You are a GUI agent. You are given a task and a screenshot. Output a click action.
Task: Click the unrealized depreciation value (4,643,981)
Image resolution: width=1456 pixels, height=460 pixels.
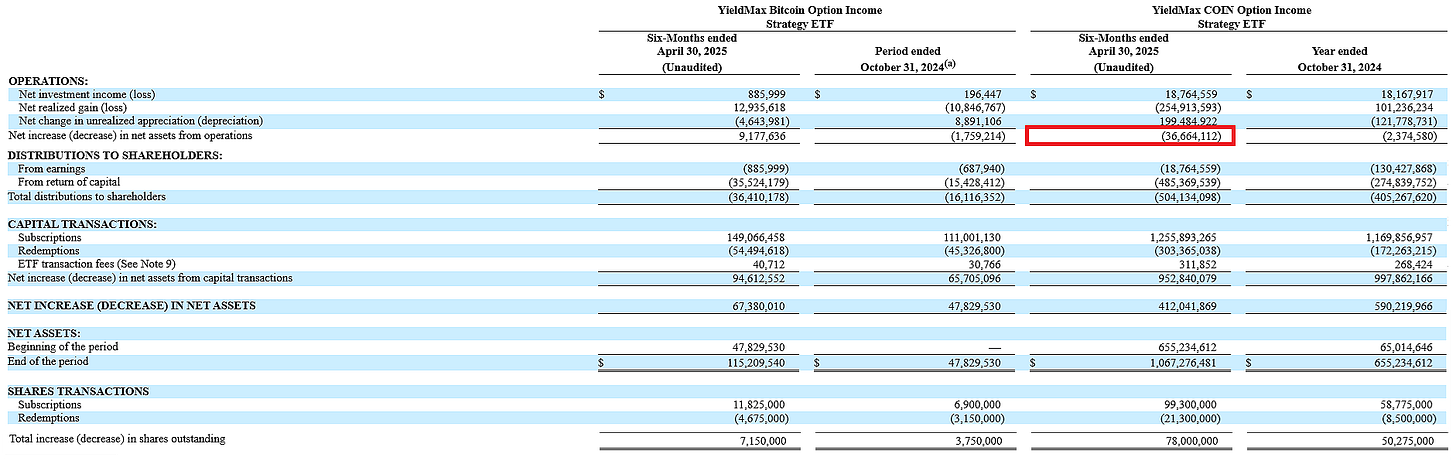coord(758,121)
